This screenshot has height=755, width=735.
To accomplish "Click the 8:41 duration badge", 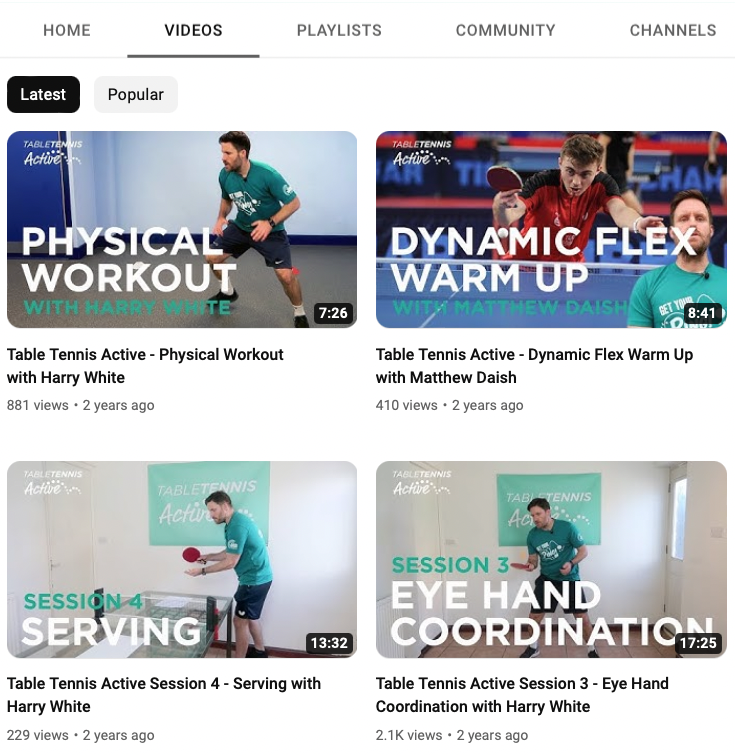I will coord(702,313).
